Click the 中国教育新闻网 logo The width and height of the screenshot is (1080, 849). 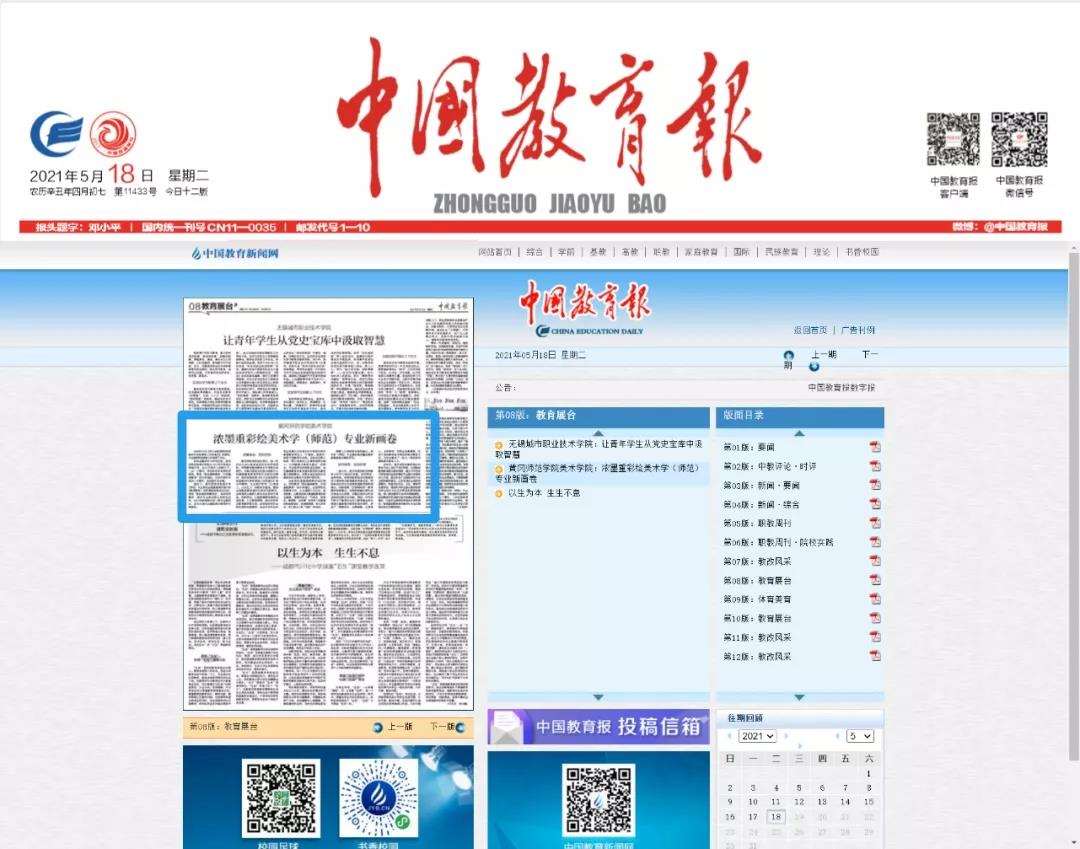tap(235, 253)
